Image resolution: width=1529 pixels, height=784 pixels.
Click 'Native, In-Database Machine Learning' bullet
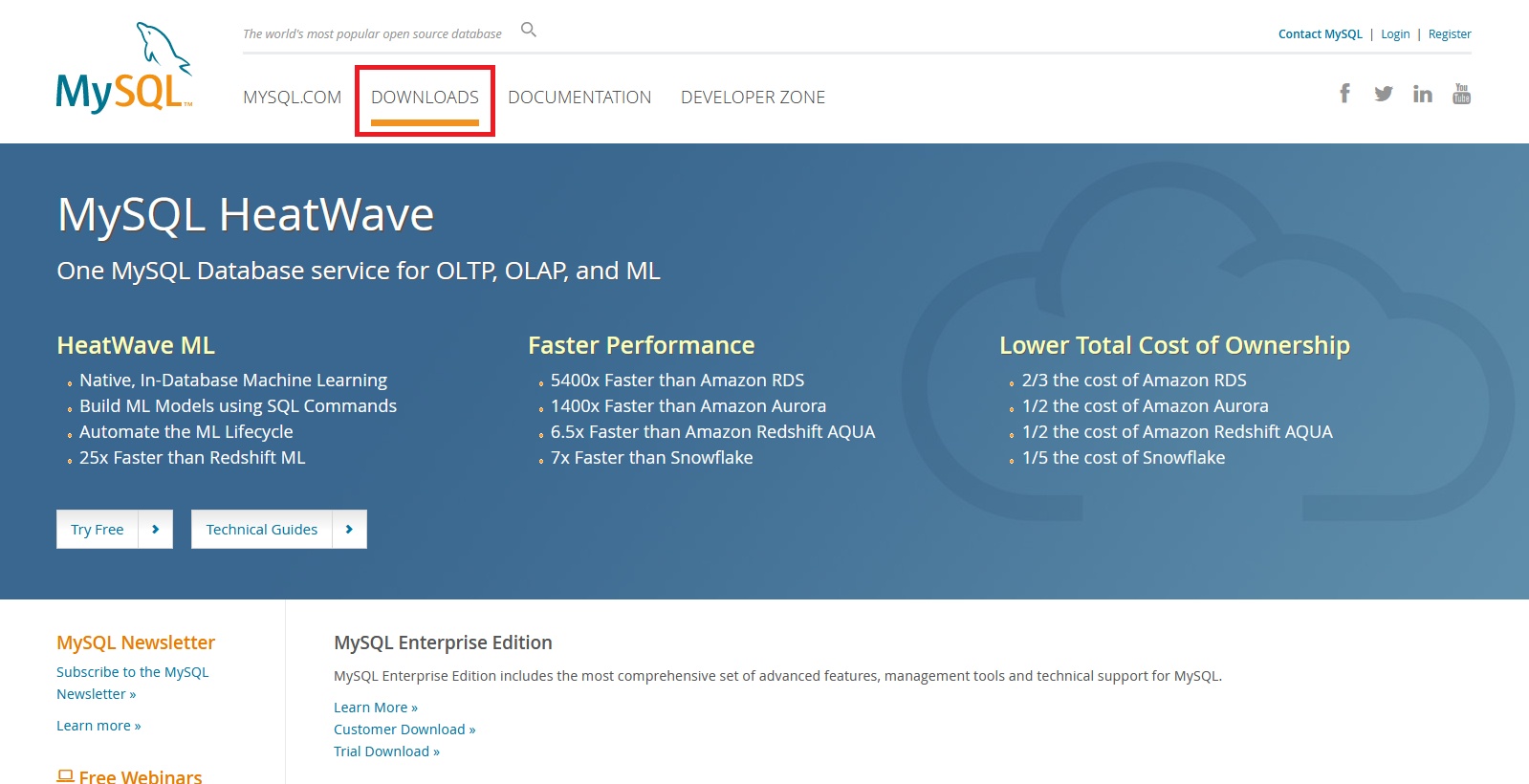pyautogui.click(x=233, y=381)
